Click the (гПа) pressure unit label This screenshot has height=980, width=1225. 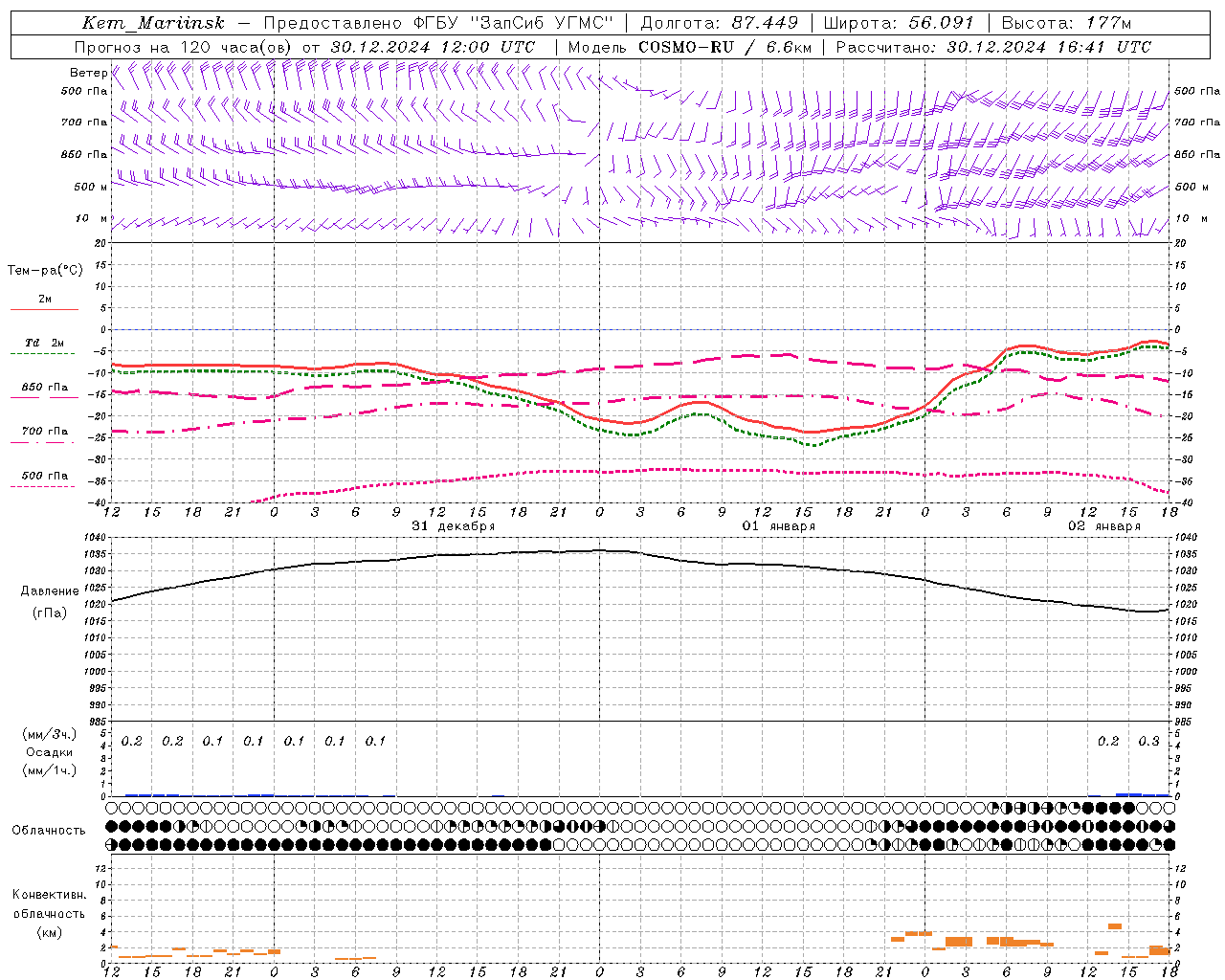tap(50, 612)
